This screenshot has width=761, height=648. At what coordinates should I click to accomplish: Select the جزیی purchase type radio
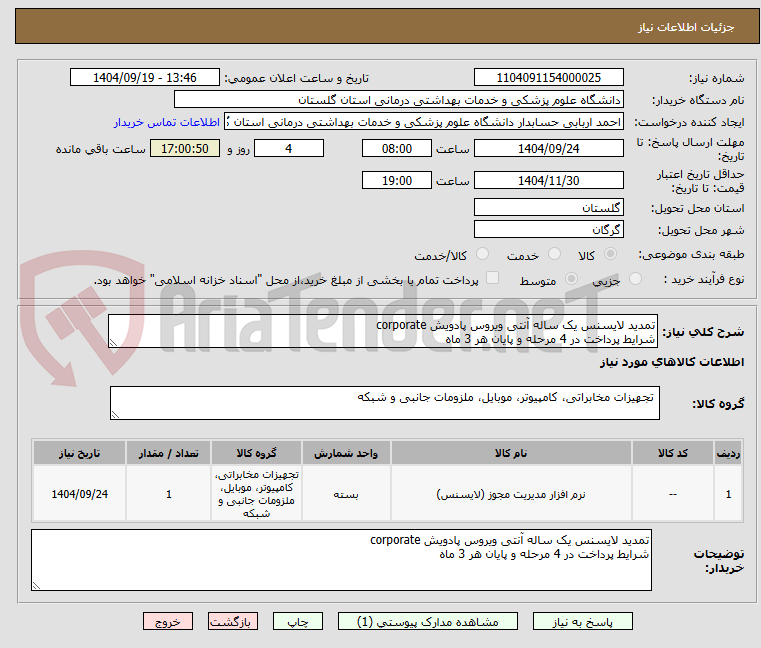[635, 279]
